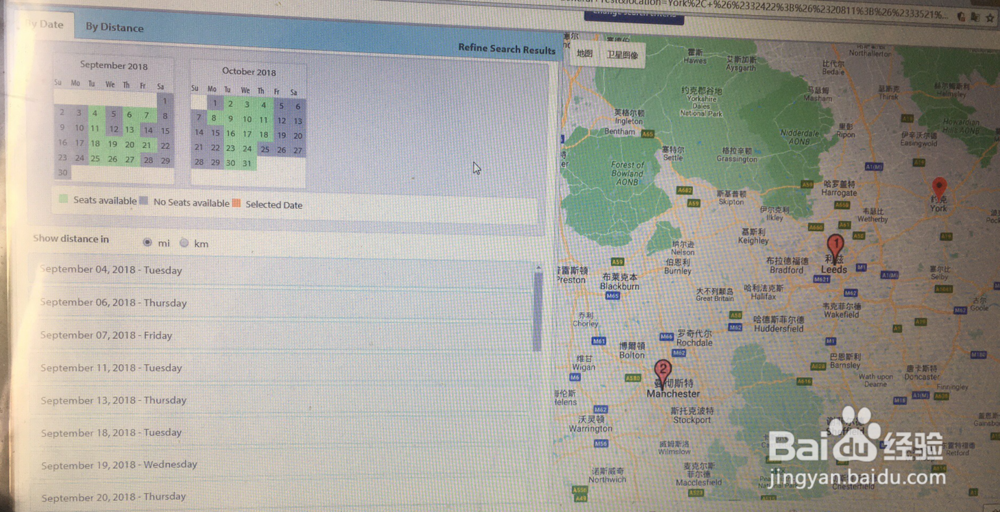1000x512 pixels.
Task: Select September 11 in the calendar
Action: 95,128
